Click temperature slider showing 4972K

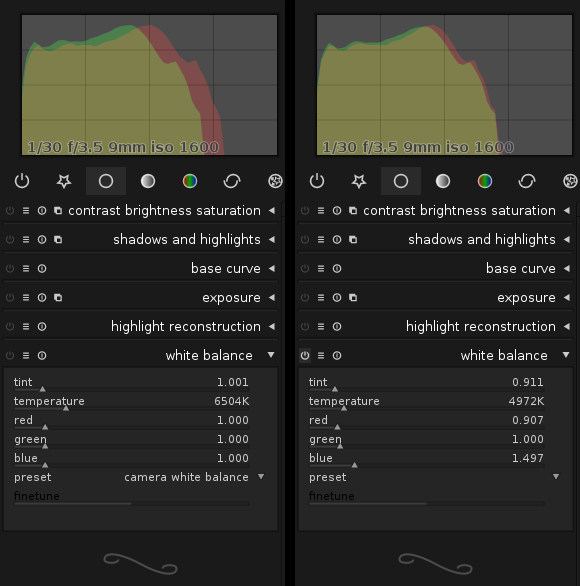click(426, 403)
